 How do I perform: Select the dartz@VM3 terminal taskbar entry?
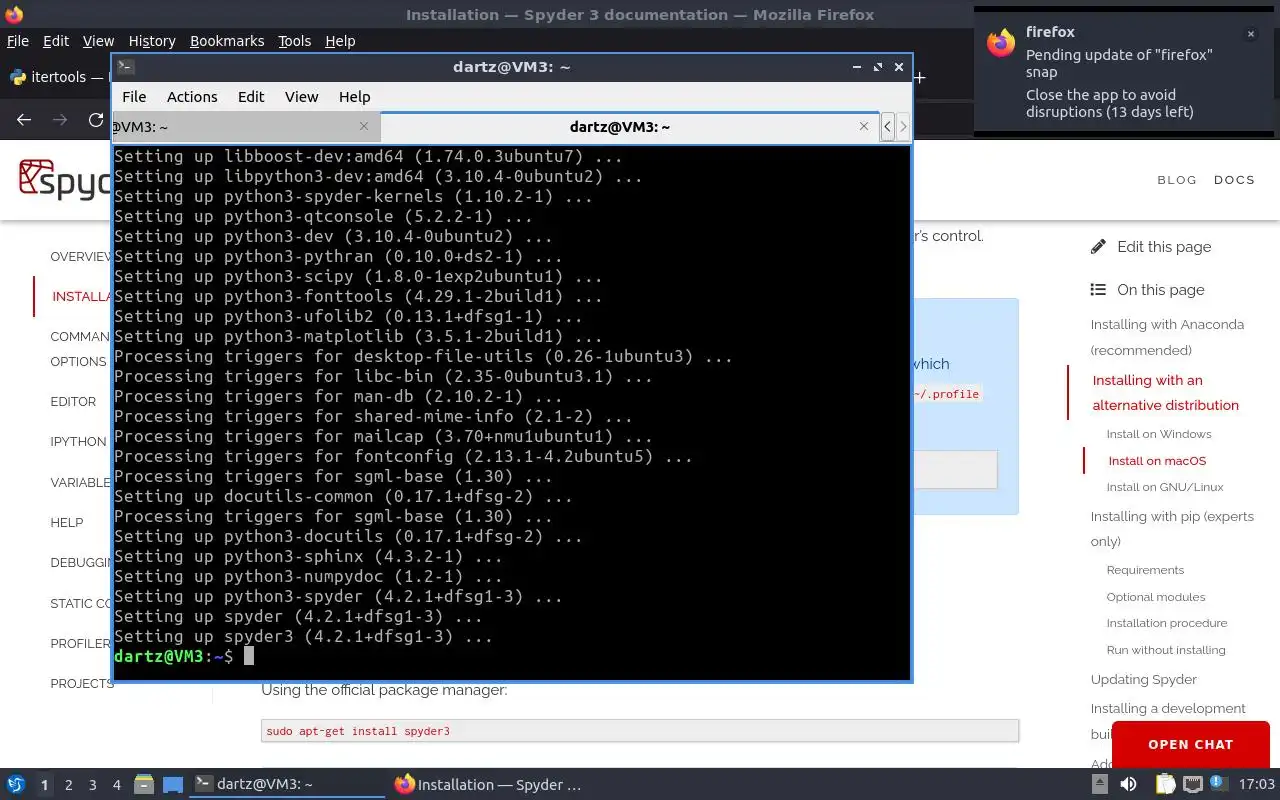pos(288,785)
